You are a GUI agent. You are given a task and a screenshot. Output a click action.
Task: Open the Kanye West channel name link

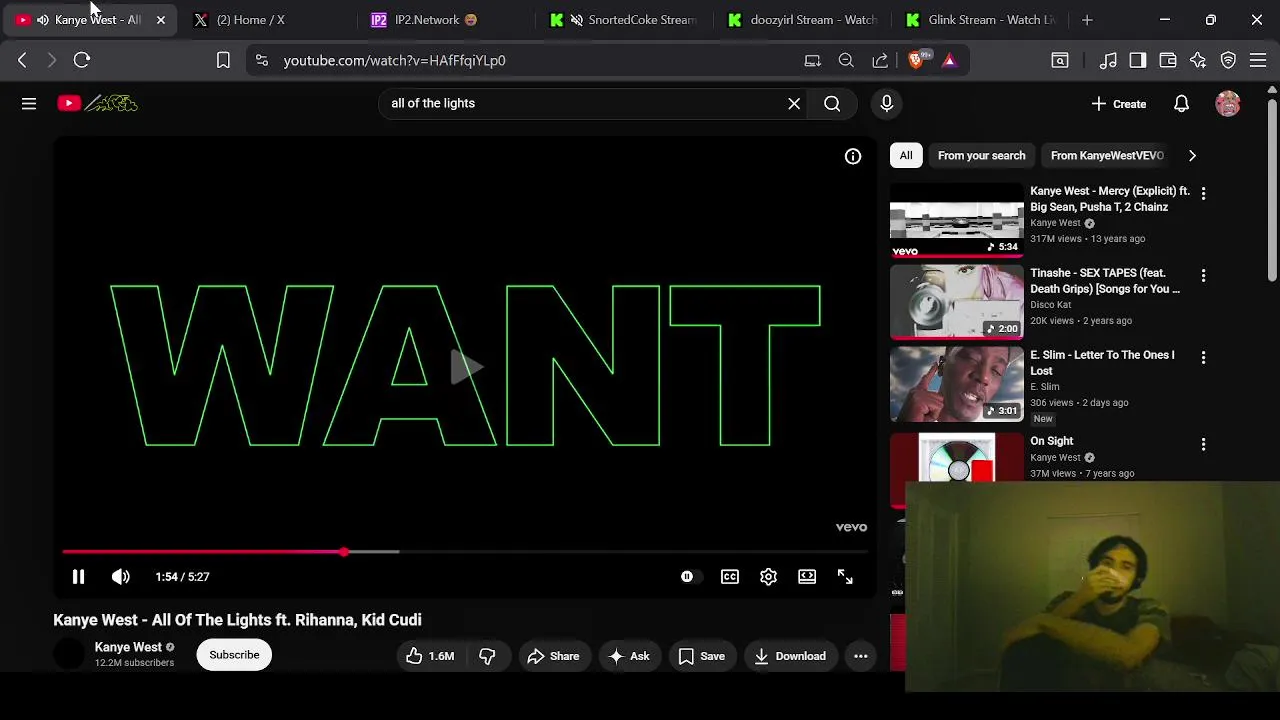click(128, 647)
